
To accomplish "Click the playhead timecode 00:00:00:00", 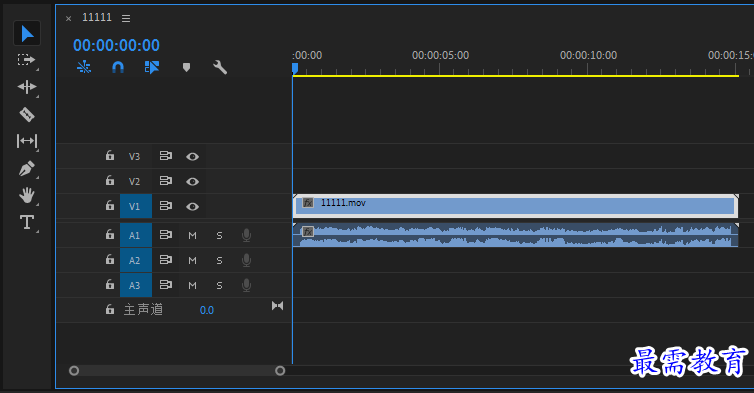I will 116,45.
